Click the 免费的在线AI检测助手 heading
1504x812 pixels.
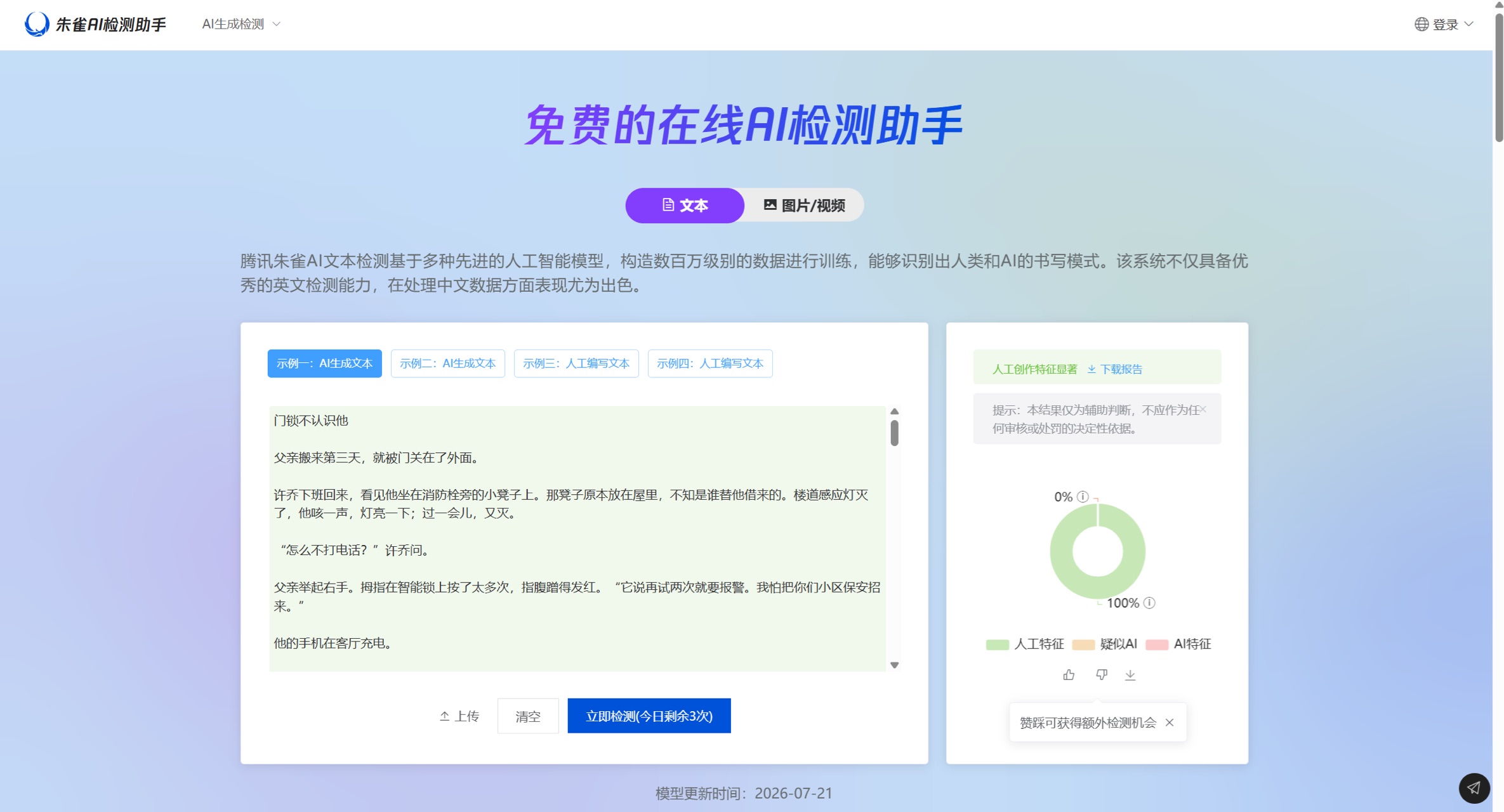click(x=744, y=125)
